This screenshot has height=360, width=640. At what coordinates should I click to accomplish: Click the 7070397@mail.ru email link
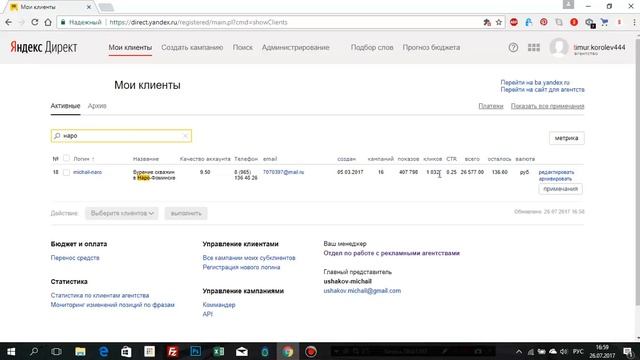283,172
